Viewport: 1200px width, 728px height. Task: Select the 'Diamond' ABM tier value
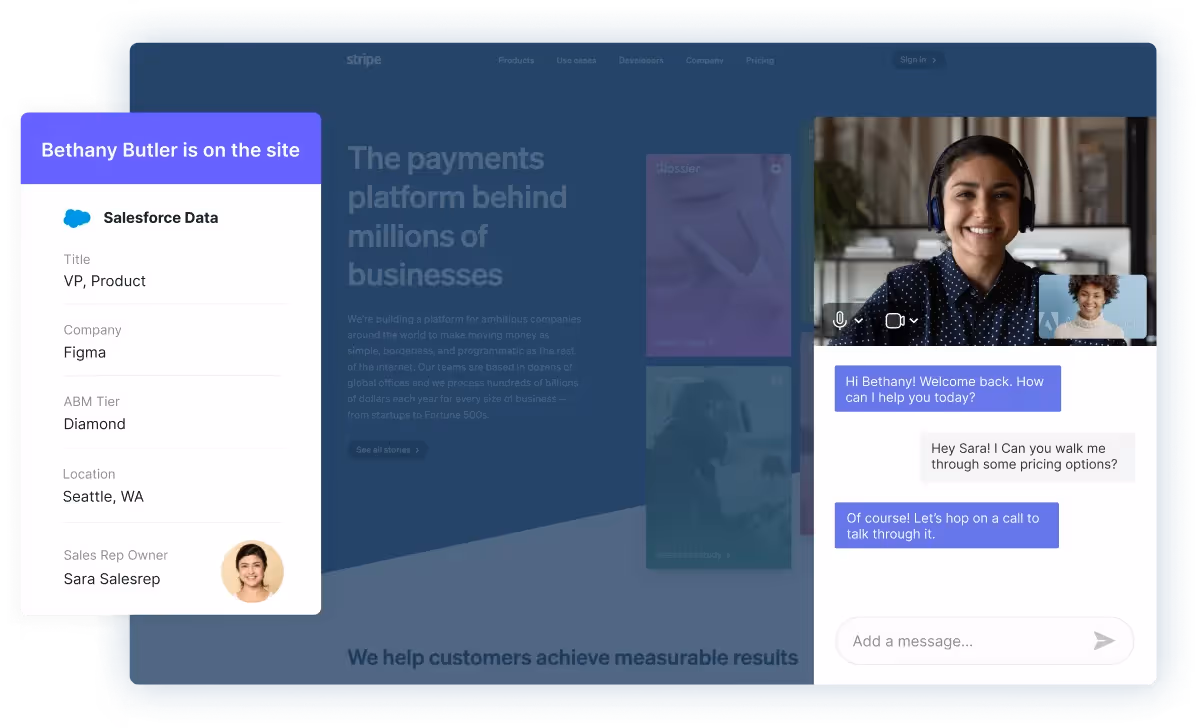(x=95, y=424)
